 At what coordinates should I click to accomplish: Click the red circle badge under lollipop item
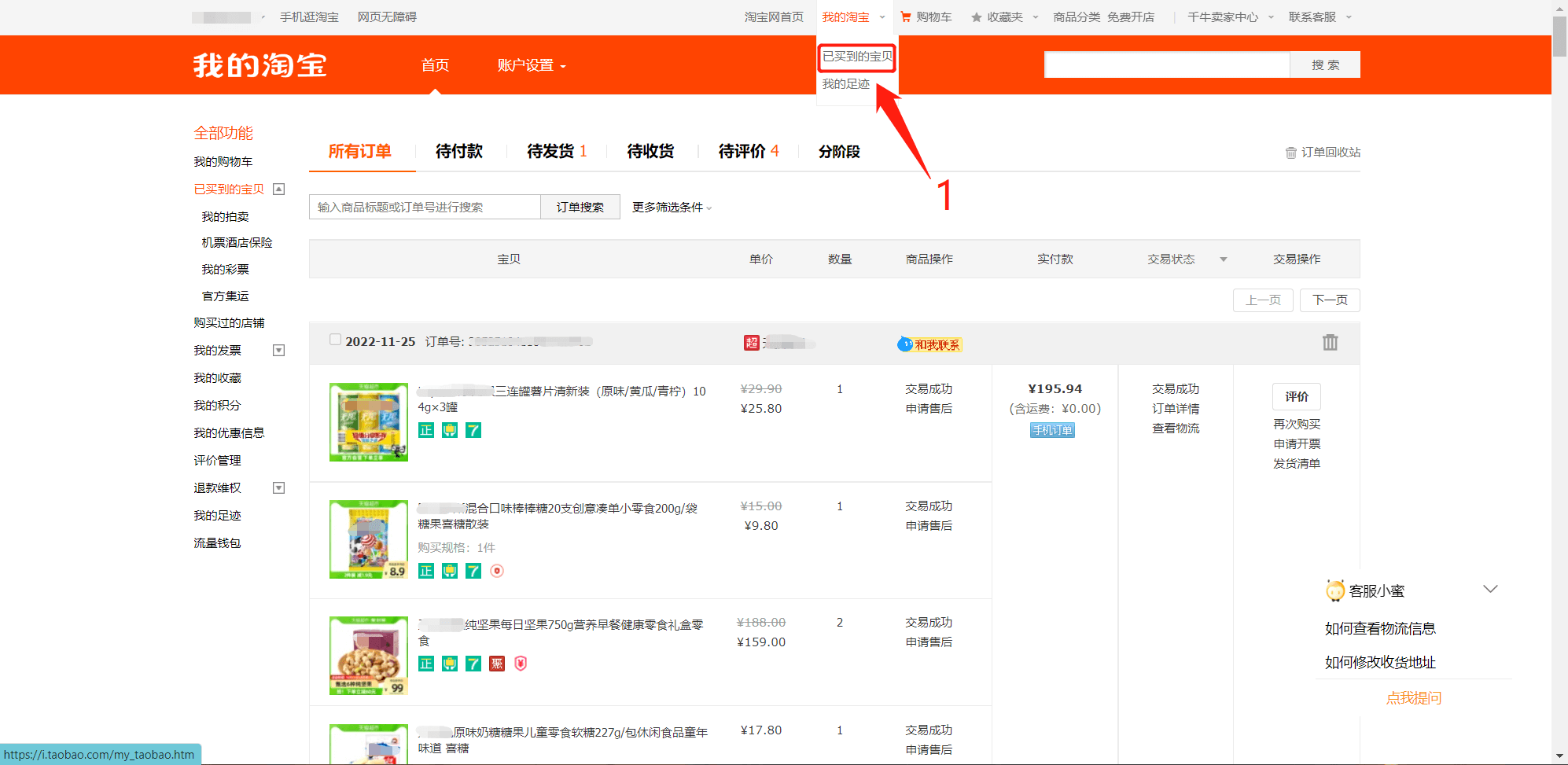[497, 571]
